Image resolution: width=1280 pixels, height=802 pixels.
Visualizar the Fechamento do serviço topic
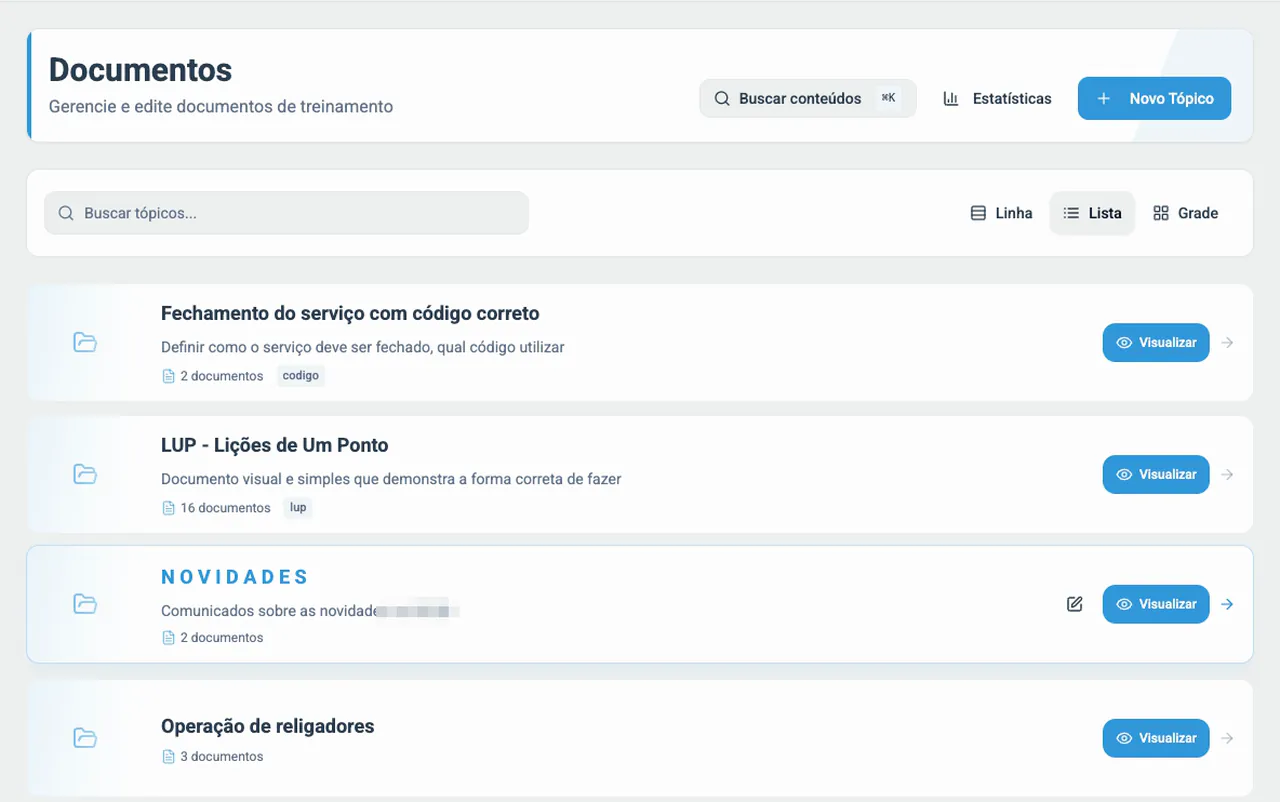(1156, 342)
